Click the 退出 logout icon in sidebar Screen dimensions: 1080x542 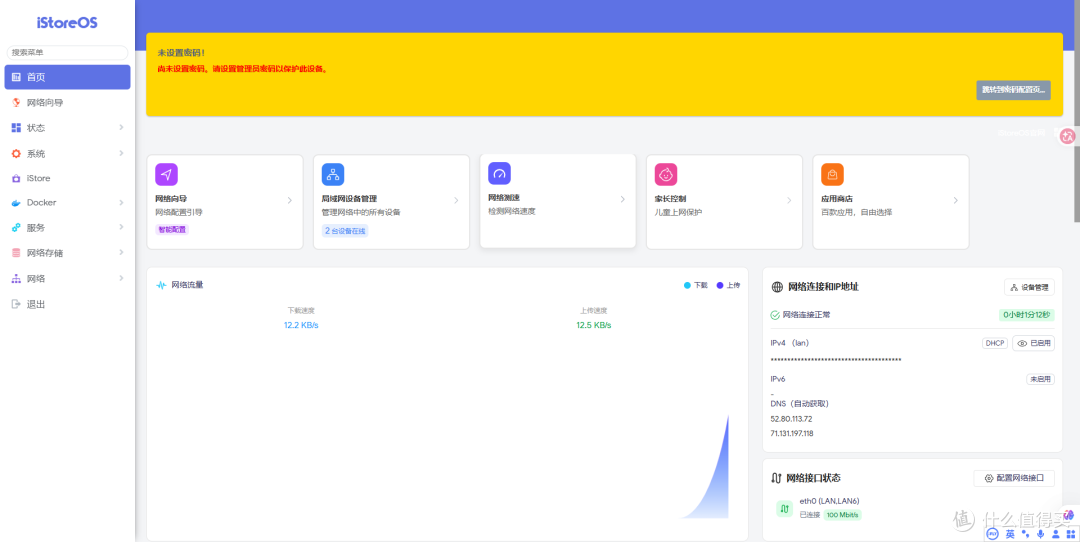(x=16, y=304)
